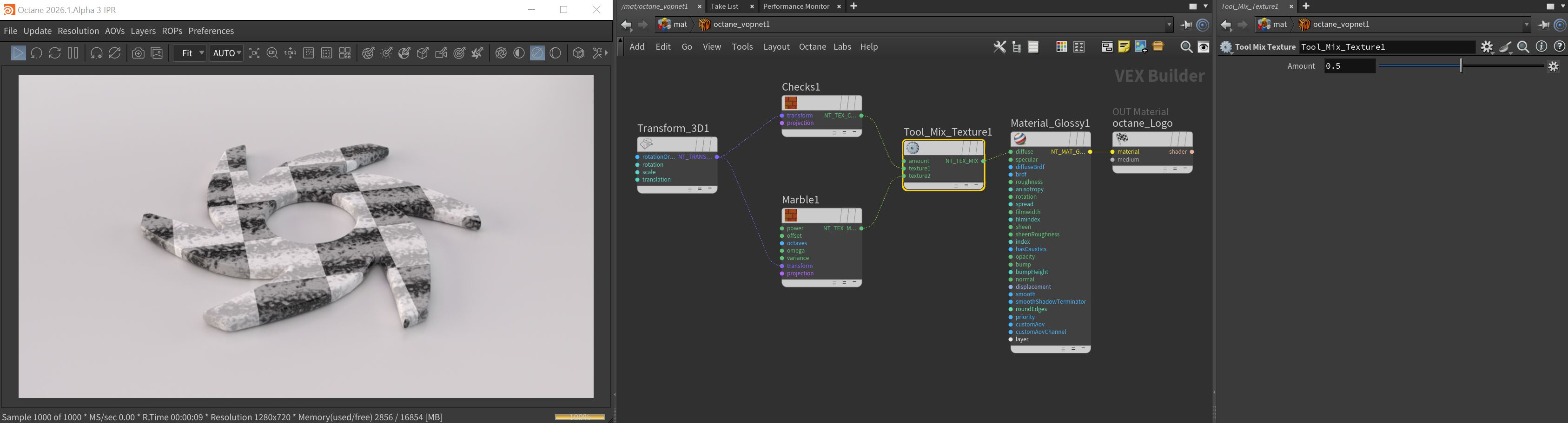Expand parameter gear settings dropdown menu
Screen dimensions: 1568x423
click(x=1487, y=47)
